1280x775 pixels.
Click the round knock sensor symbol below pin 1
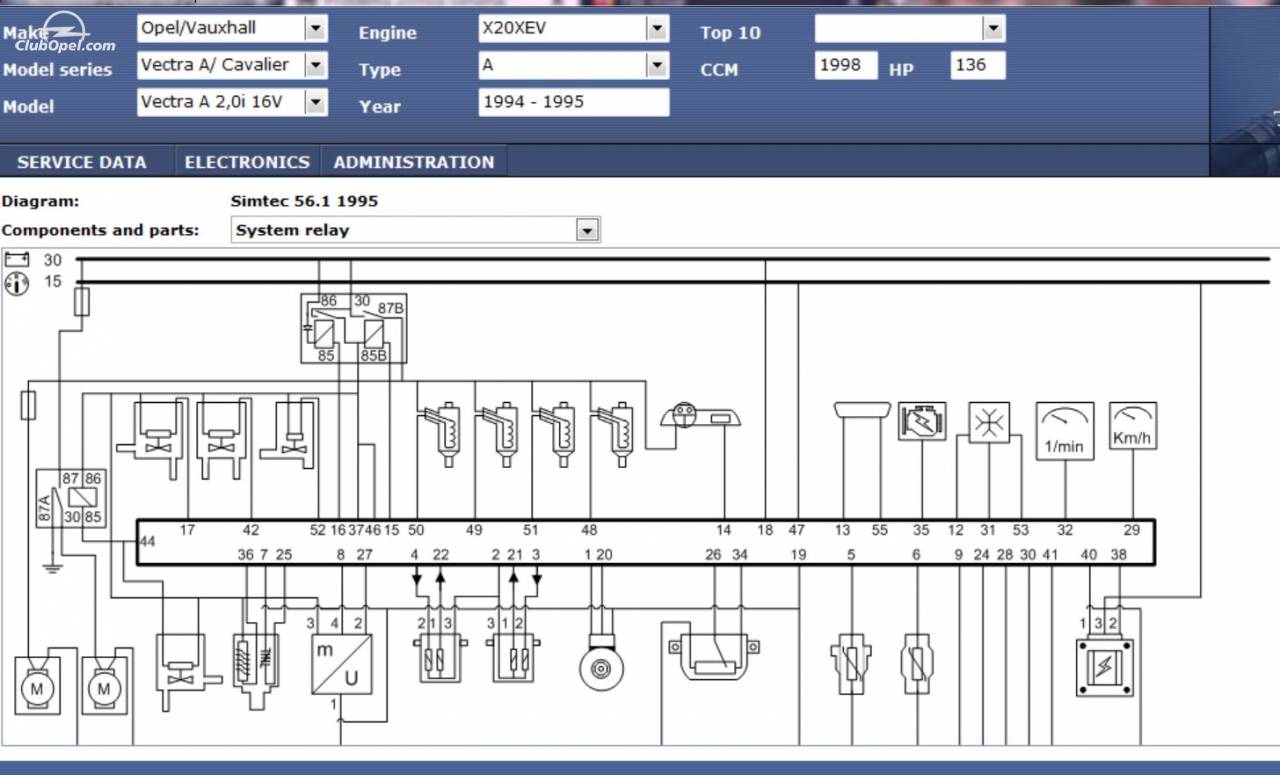[601, 665]
